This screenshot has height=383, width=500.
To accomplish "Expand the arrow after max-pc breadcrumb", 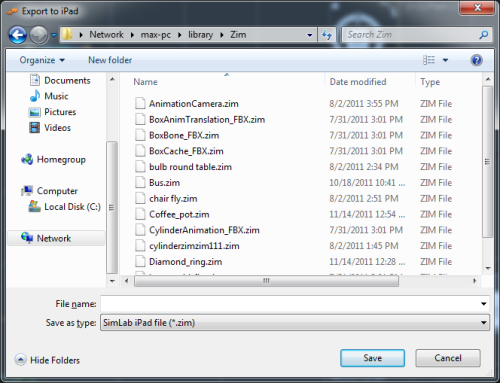I will pyautogui.click(x=180, y=35).
